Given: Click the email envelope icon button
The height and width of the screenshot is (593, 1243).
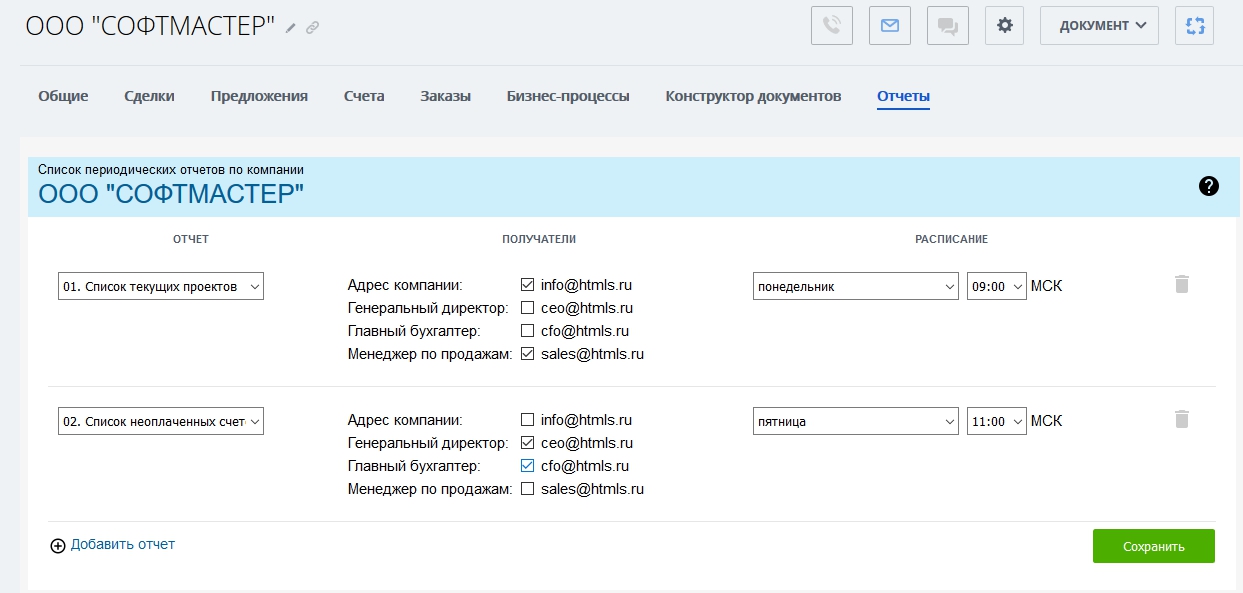Looking at the screenshot, I should click(x=889, y=26).
